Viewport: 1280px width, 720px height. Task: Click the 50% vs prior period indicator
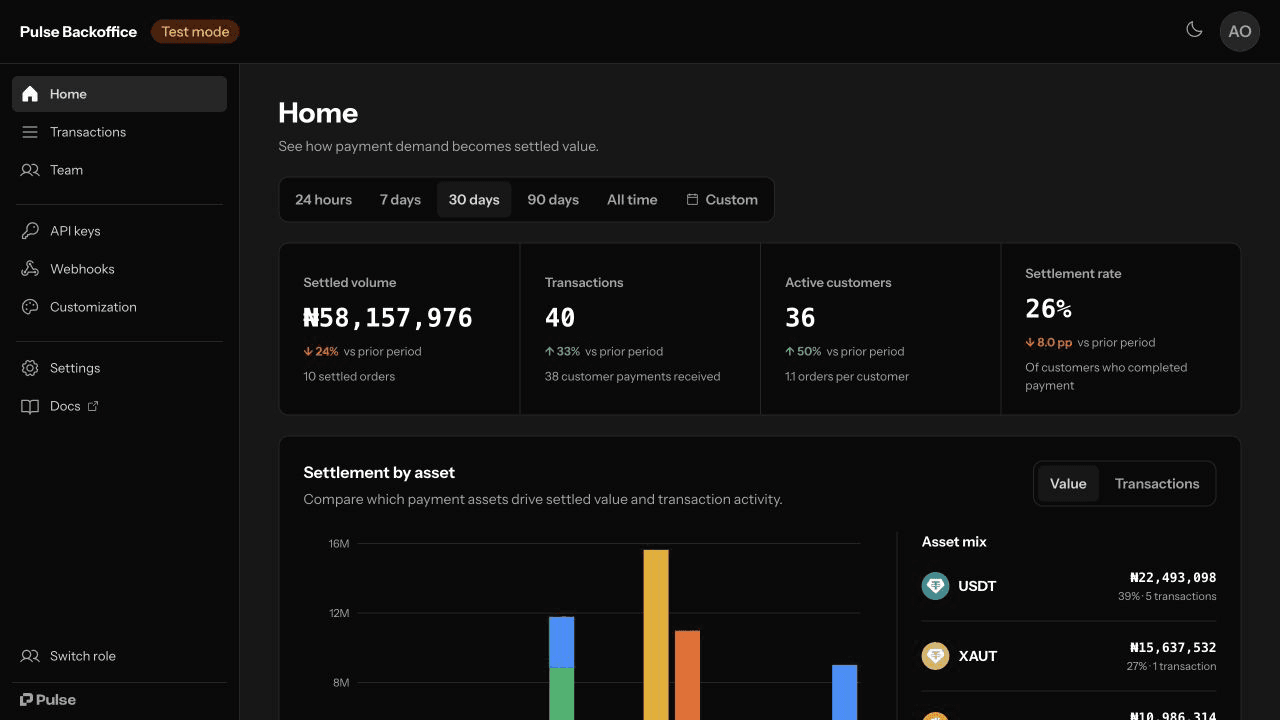coord(845,351)
